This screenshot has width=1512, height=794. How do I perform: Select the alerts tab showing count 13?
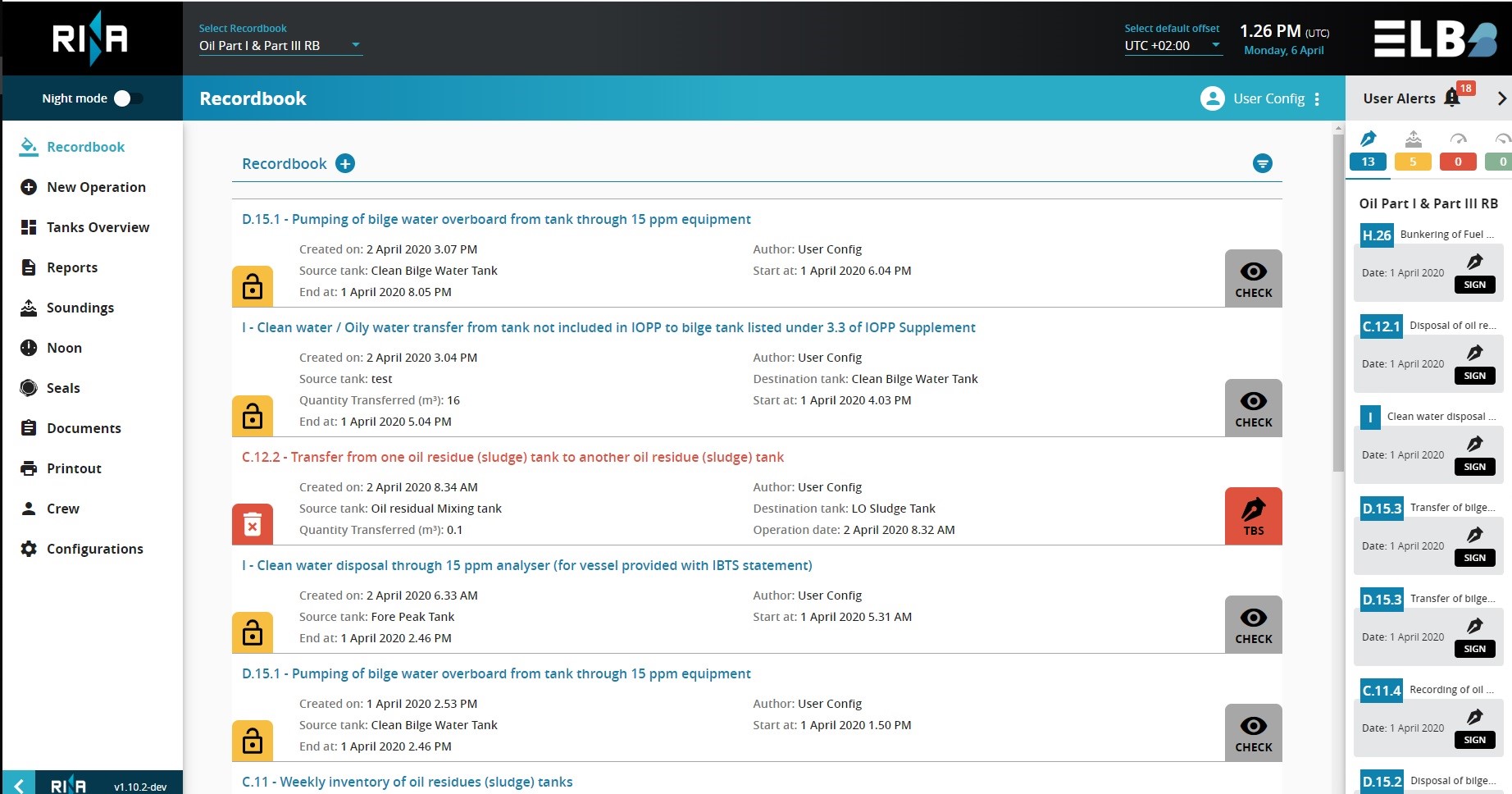pyautogui.click(x=1368, y=152)
